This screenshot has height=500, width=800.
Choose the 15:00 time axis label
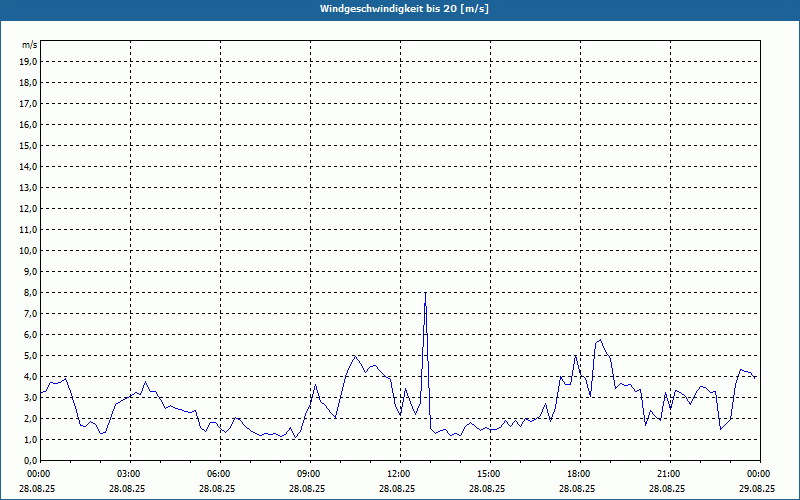pos(489,474)
